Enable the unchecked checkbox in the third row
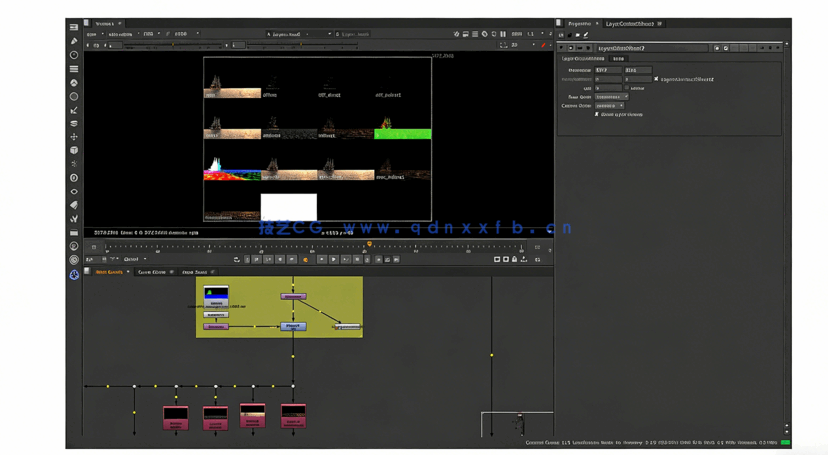Screen dimensions: 828x455 (x=627, y=88)
